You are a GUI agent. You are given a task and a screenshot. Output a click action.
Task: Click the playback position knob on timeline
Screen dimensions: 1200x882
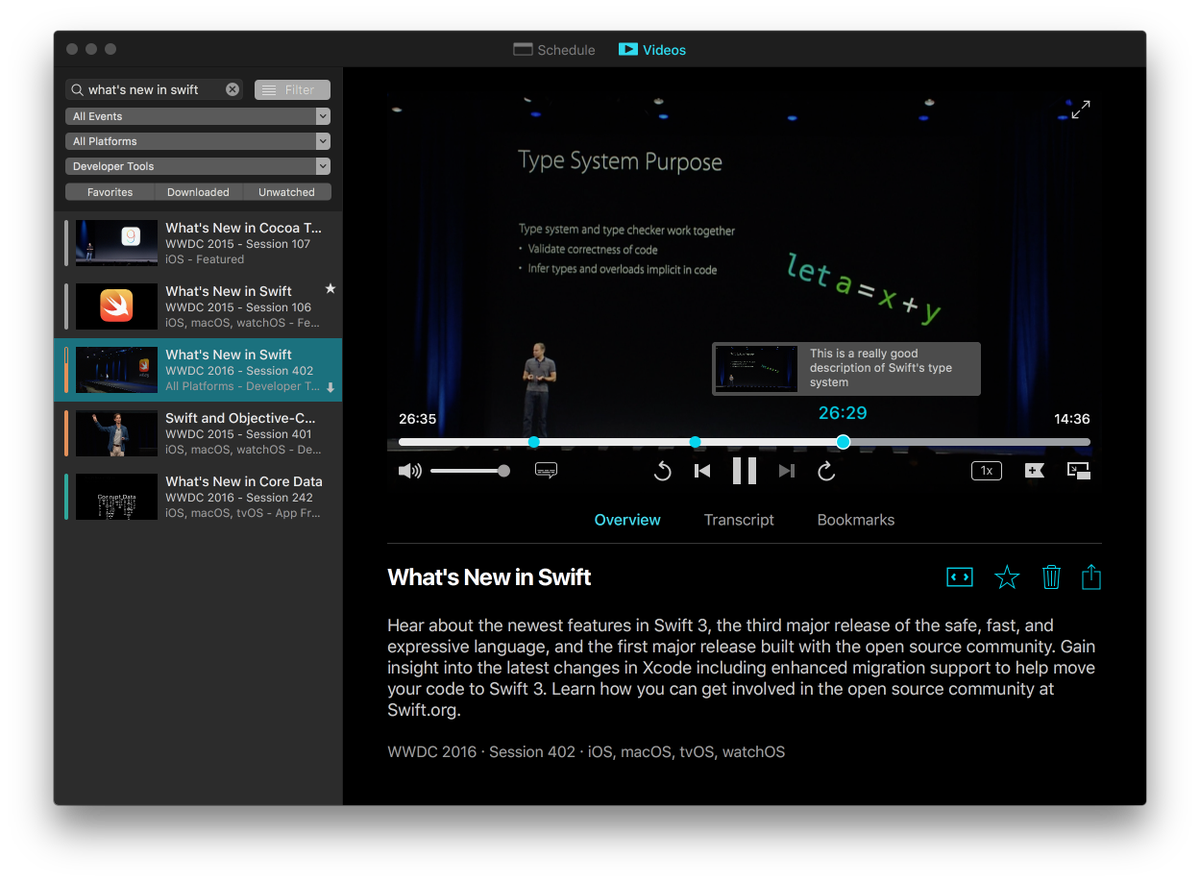(x=843, y=442)
